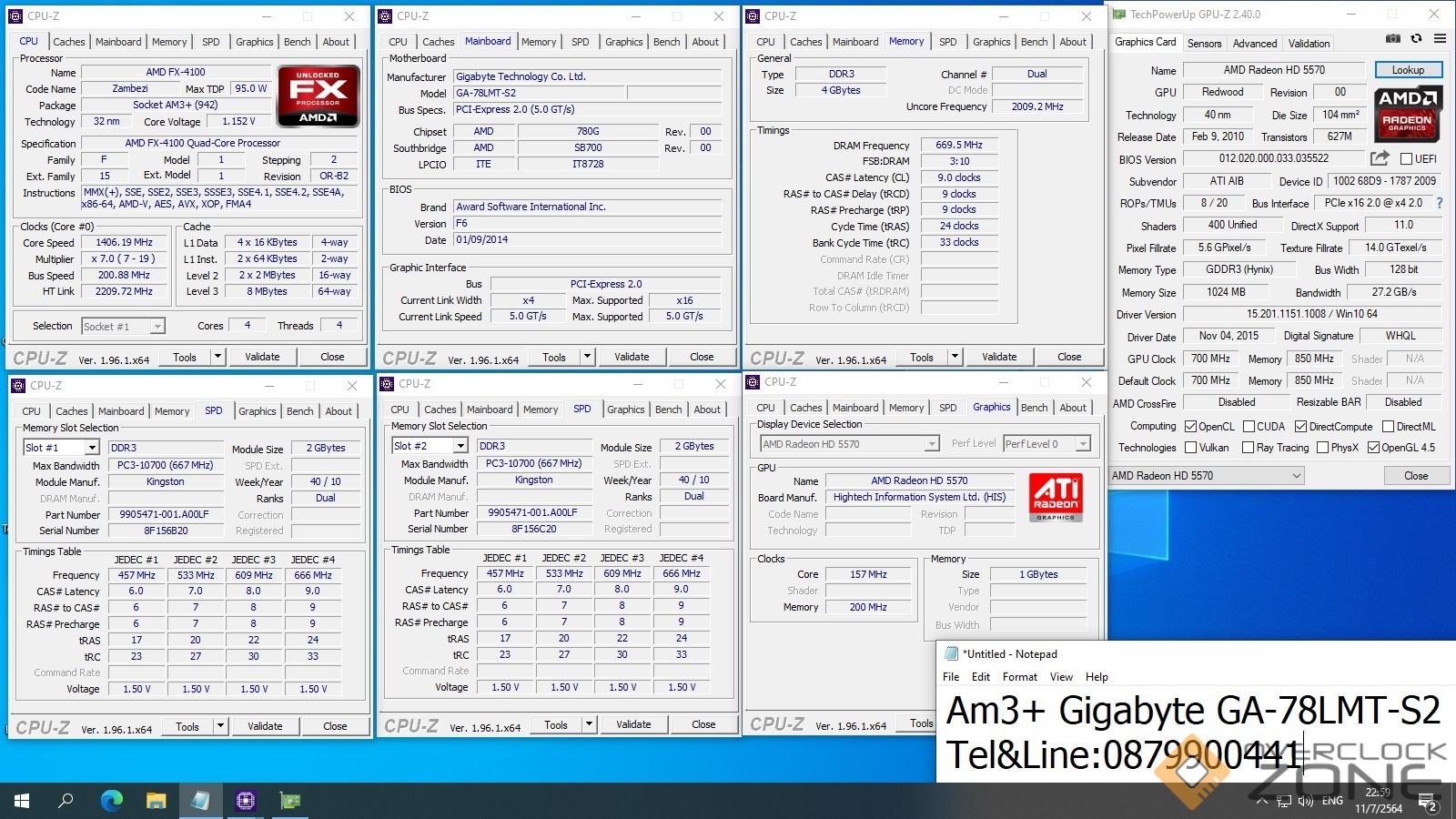Screen dimensions: 1456x819
Task: Open the Format menu in Notepad
Action: coord(1019,677)
